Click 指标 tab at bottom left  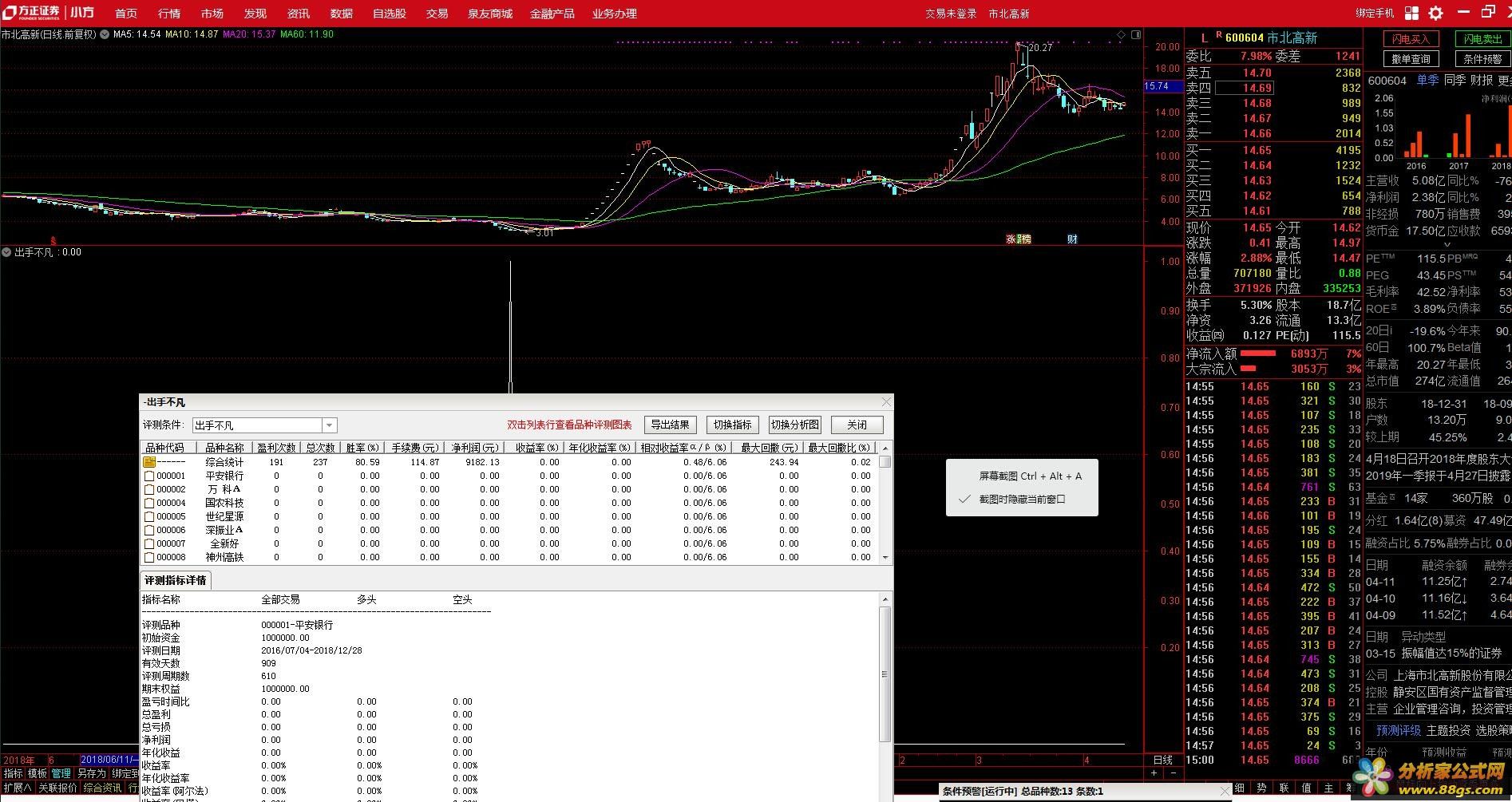13,773
